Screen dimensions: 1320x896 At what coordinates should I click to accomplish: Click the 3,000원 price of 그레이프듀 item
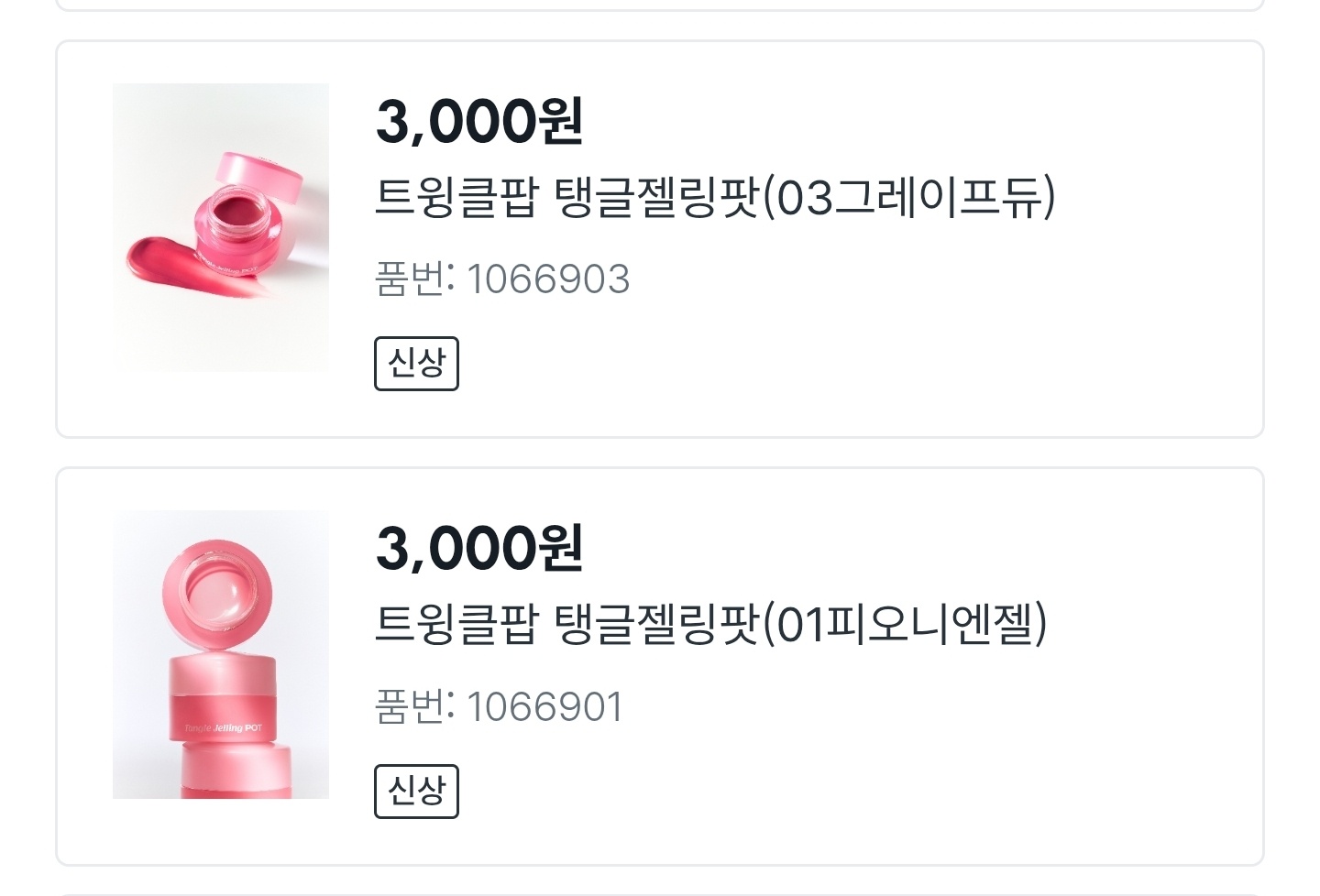coord(479,121)
